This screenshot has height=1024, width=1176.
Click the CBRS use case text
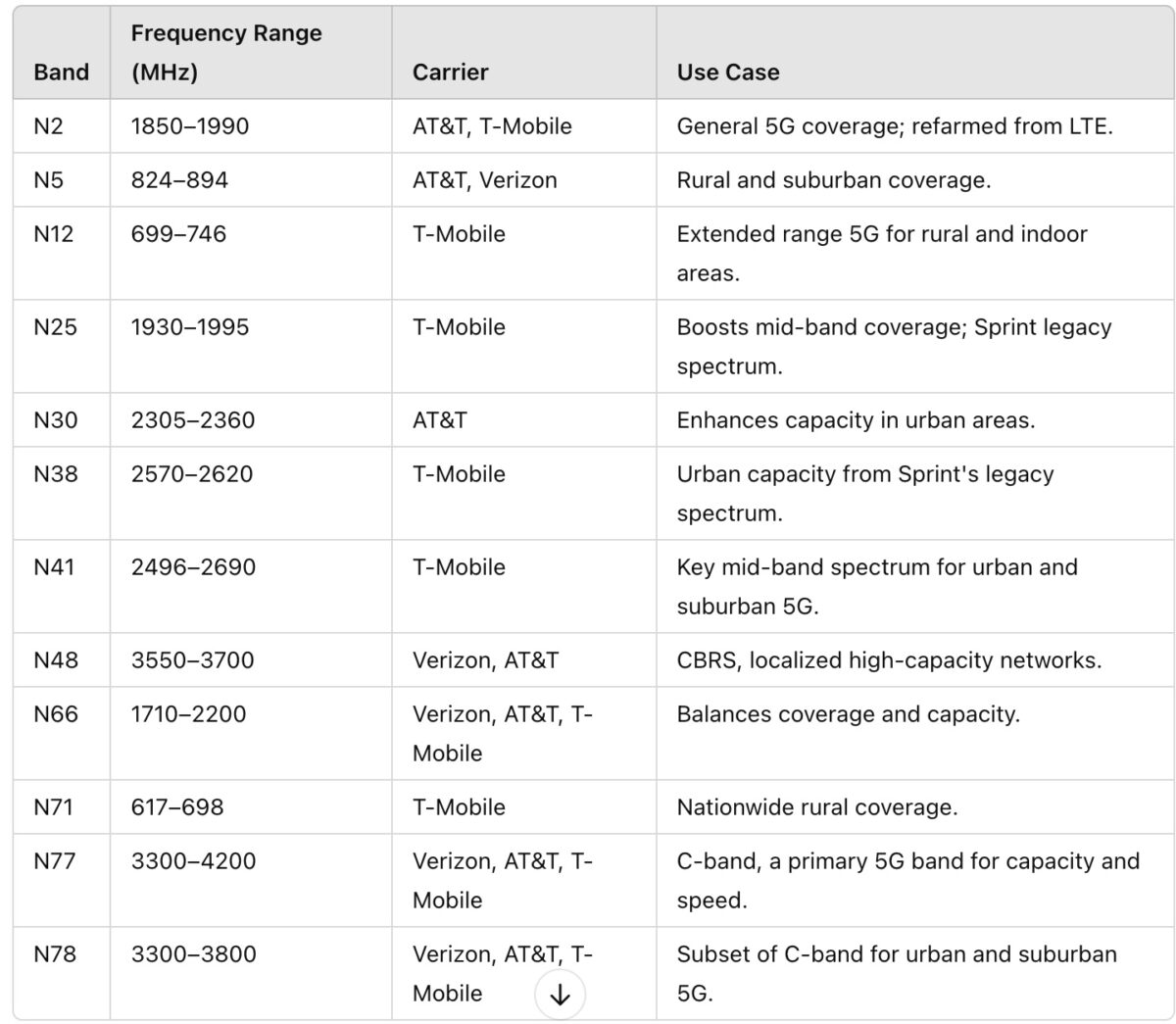tap(889, 660)
